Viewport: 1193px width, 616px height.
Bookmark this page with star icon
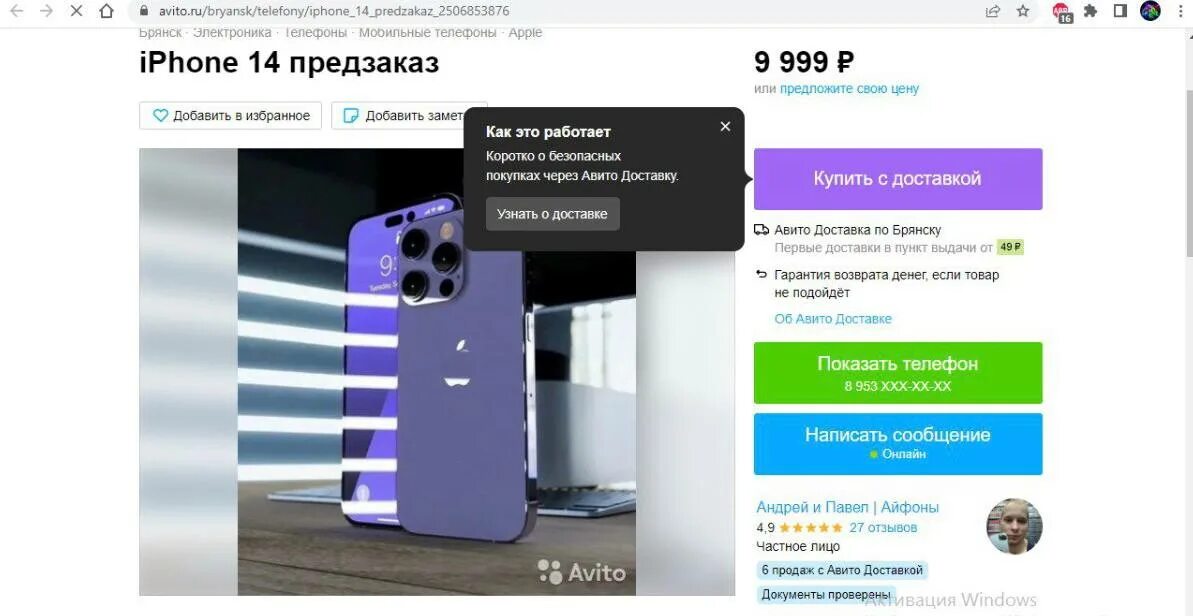tap(1023, 11)
